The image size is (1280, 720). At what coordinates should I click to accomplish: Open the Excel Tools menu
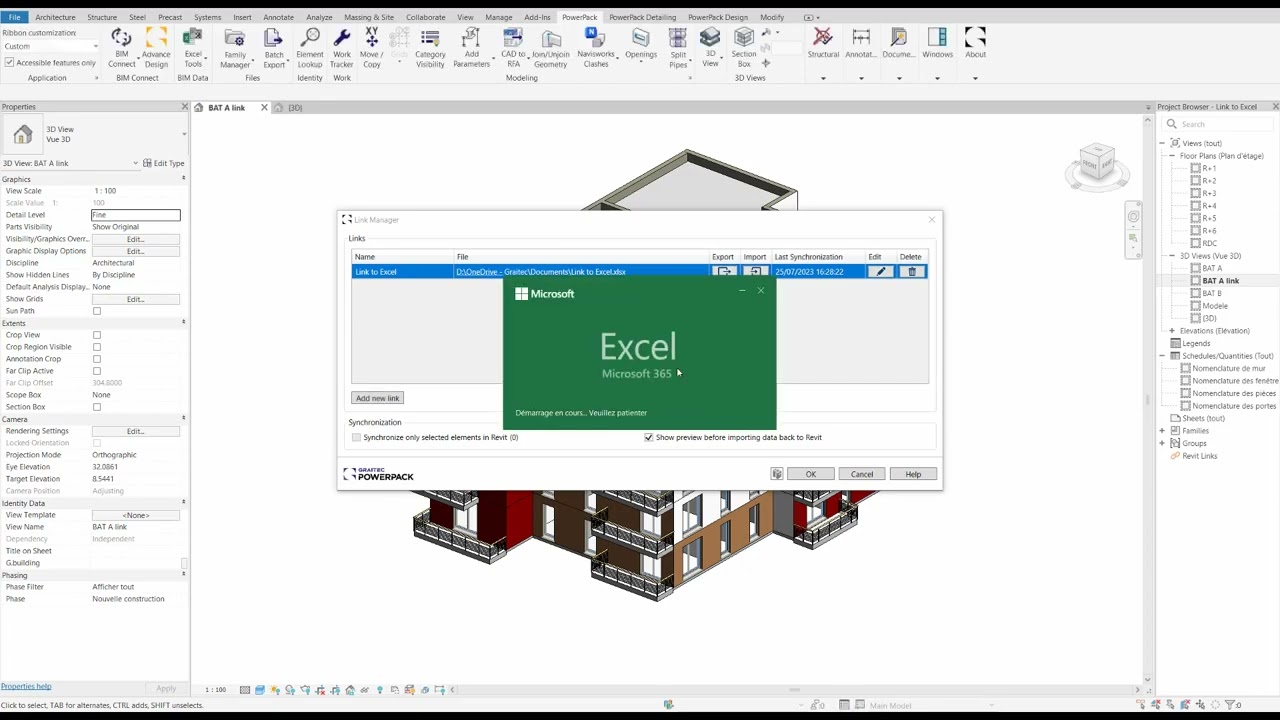pyautogui.click(x=193, y=47)
